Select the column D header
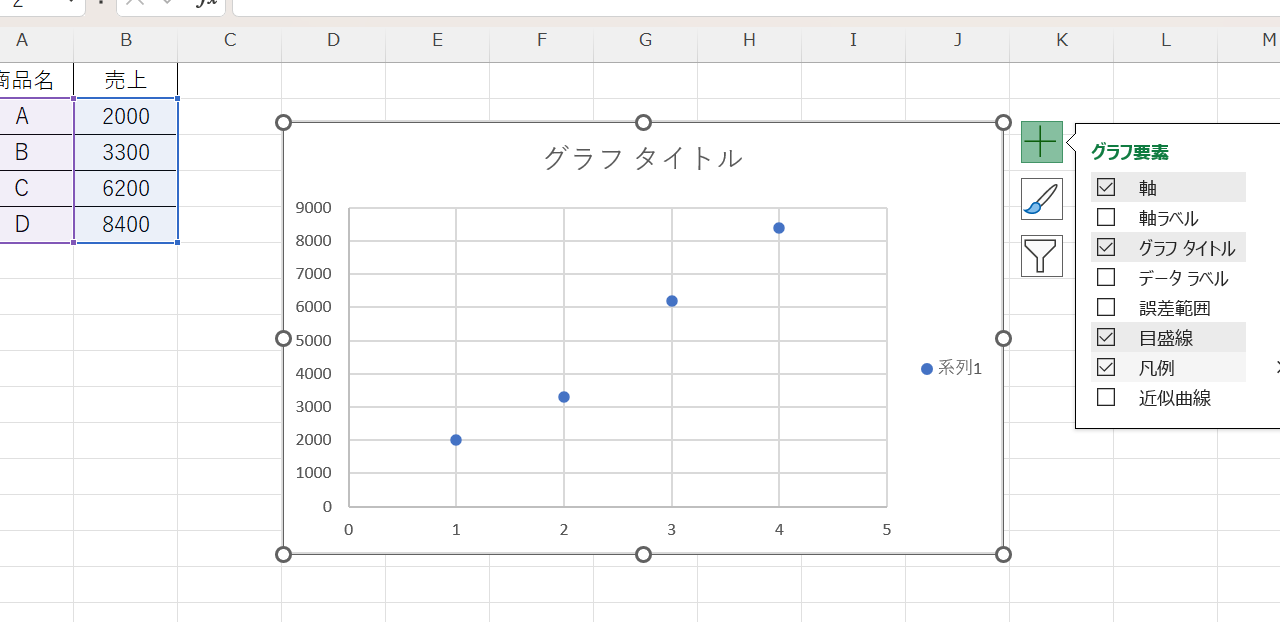This screenshot has width=1280, height=622. click(333, 40)
